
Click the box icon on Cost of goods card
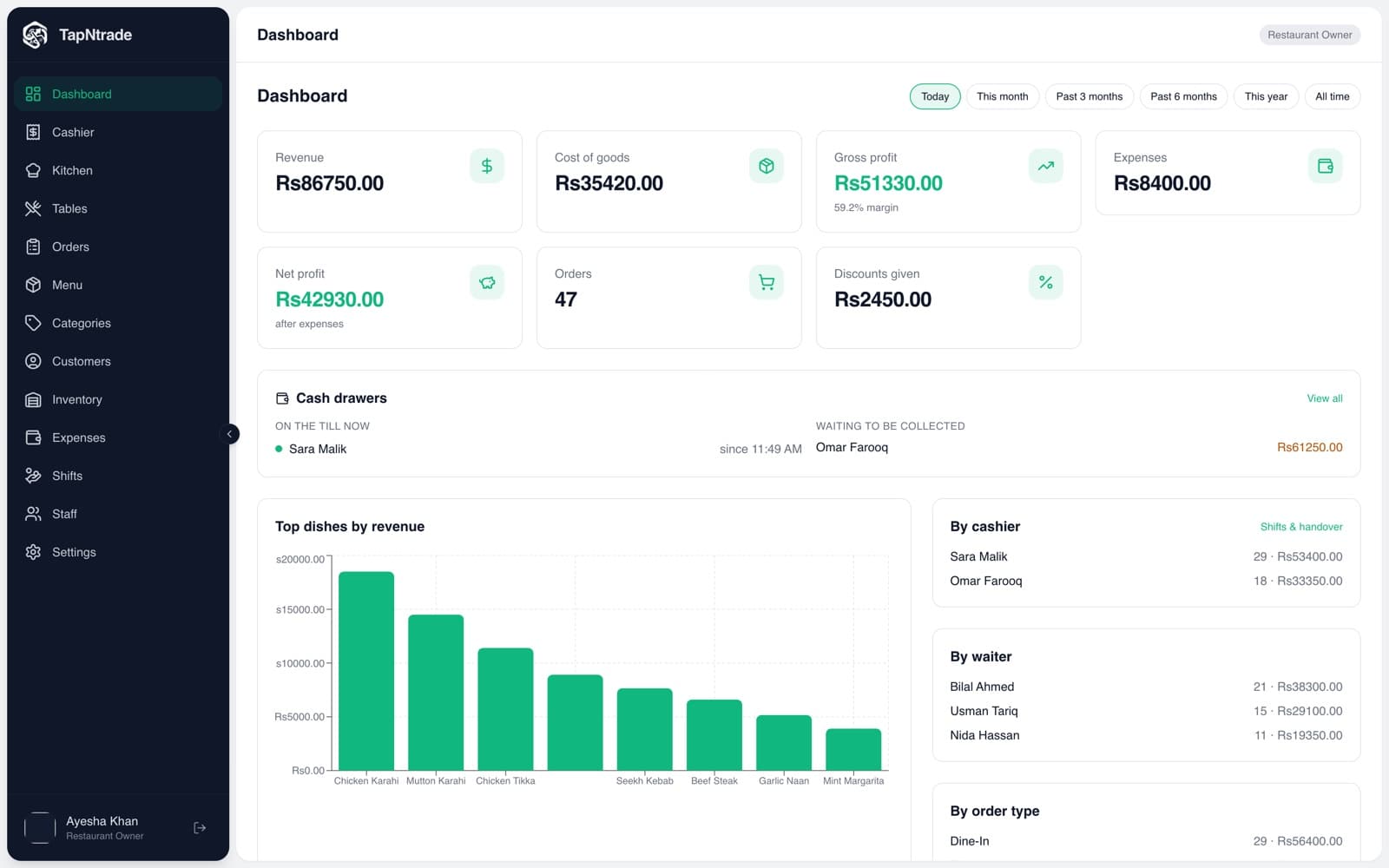767,166
